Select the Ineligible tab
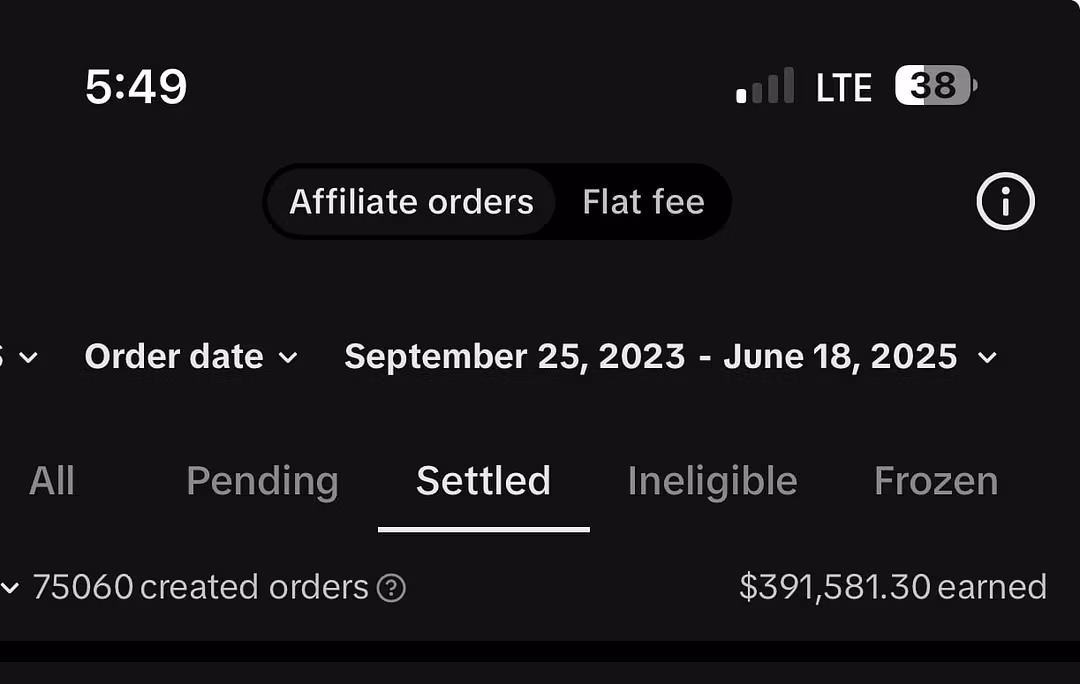Image resolution: width=1080 pixels, height=684 pixels. tap(712, 481)
